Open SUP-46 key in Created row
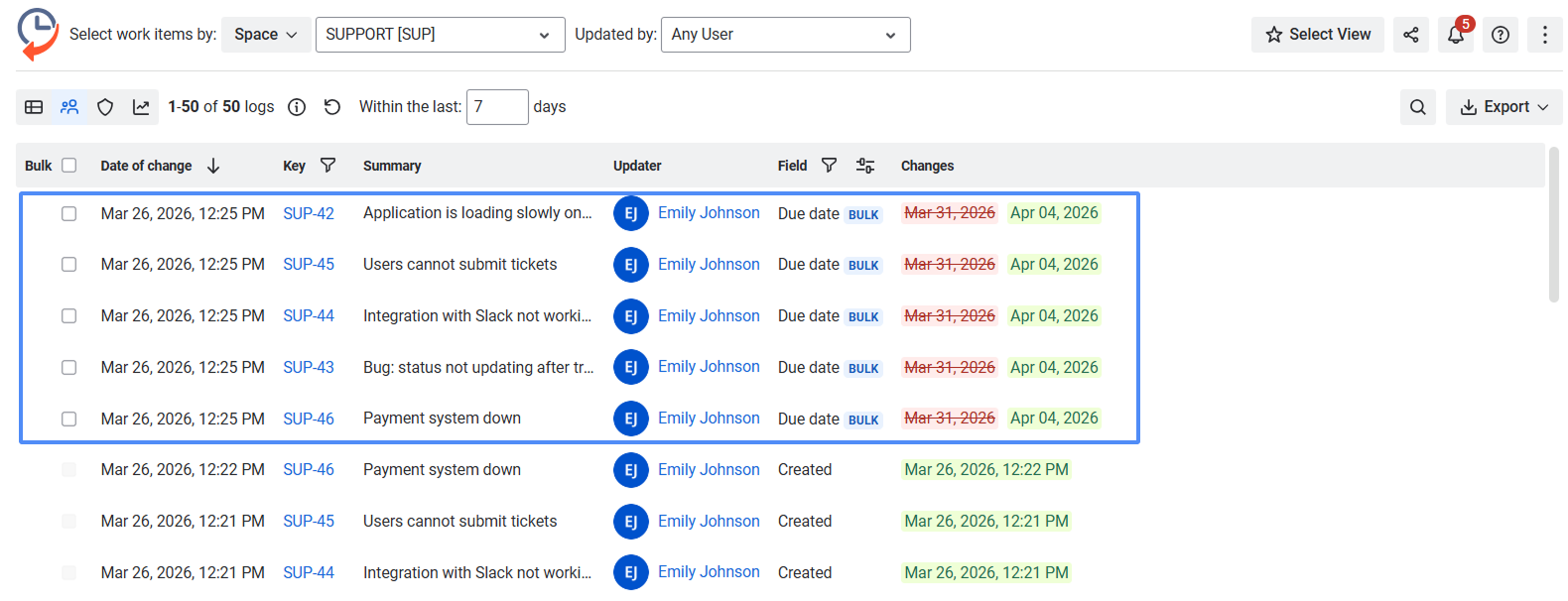1568x601 pixels. click(x=309, y=470)
